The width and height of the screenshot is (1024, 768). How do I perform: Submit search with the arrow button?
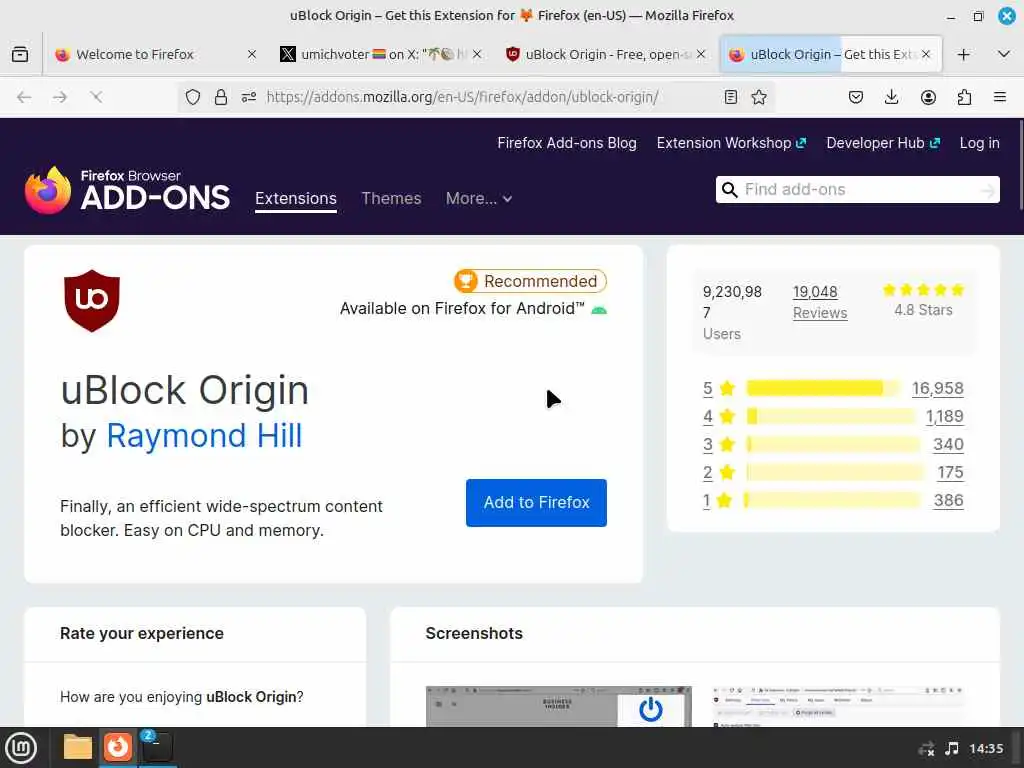(987, 190)
